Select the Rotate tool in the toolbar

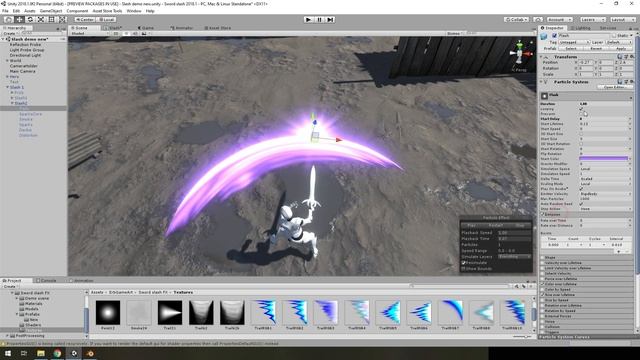[x=30, y=19]
